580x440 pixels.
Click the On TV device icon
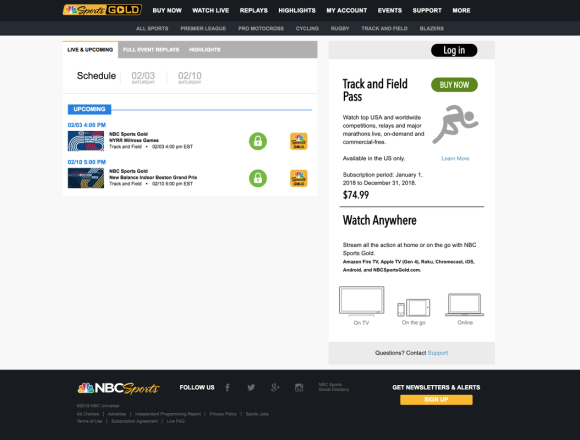point(362,301)
